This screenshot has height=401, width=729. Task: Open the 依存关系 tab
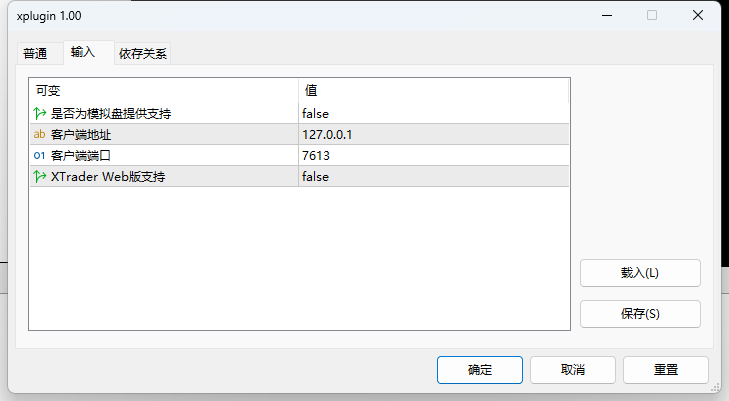point(142,54)
